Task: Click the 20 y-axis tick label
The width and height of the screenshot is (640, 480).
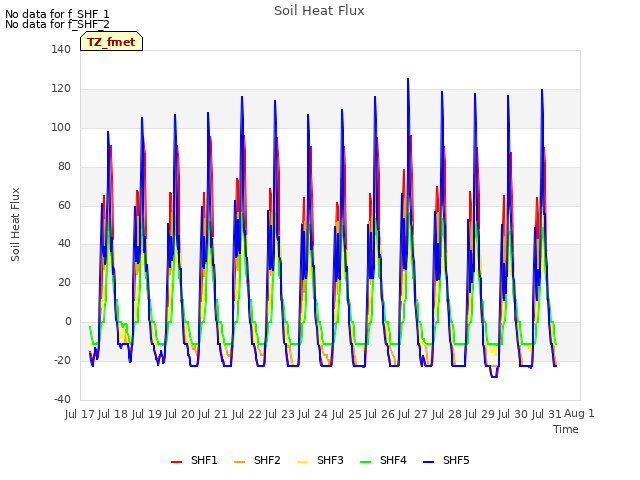Action: coord(63,282)
